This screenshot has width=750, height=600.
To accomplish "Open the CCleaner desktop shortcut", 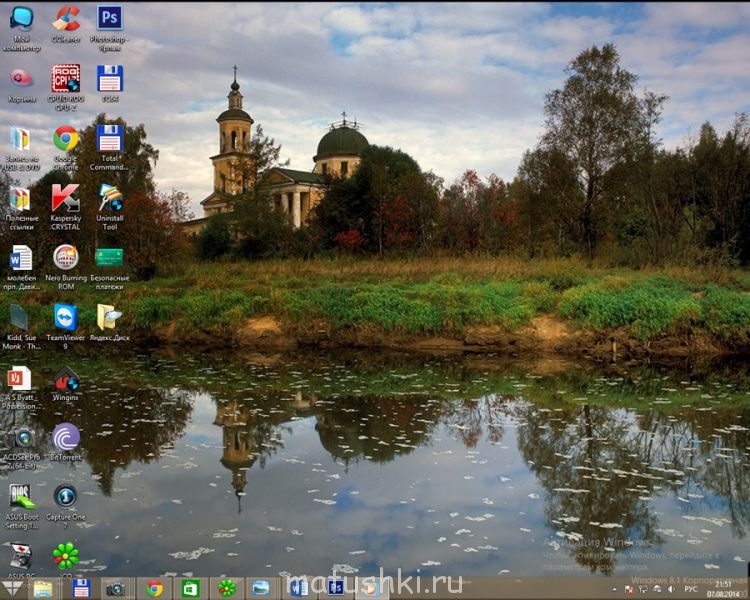I will 66,19.
